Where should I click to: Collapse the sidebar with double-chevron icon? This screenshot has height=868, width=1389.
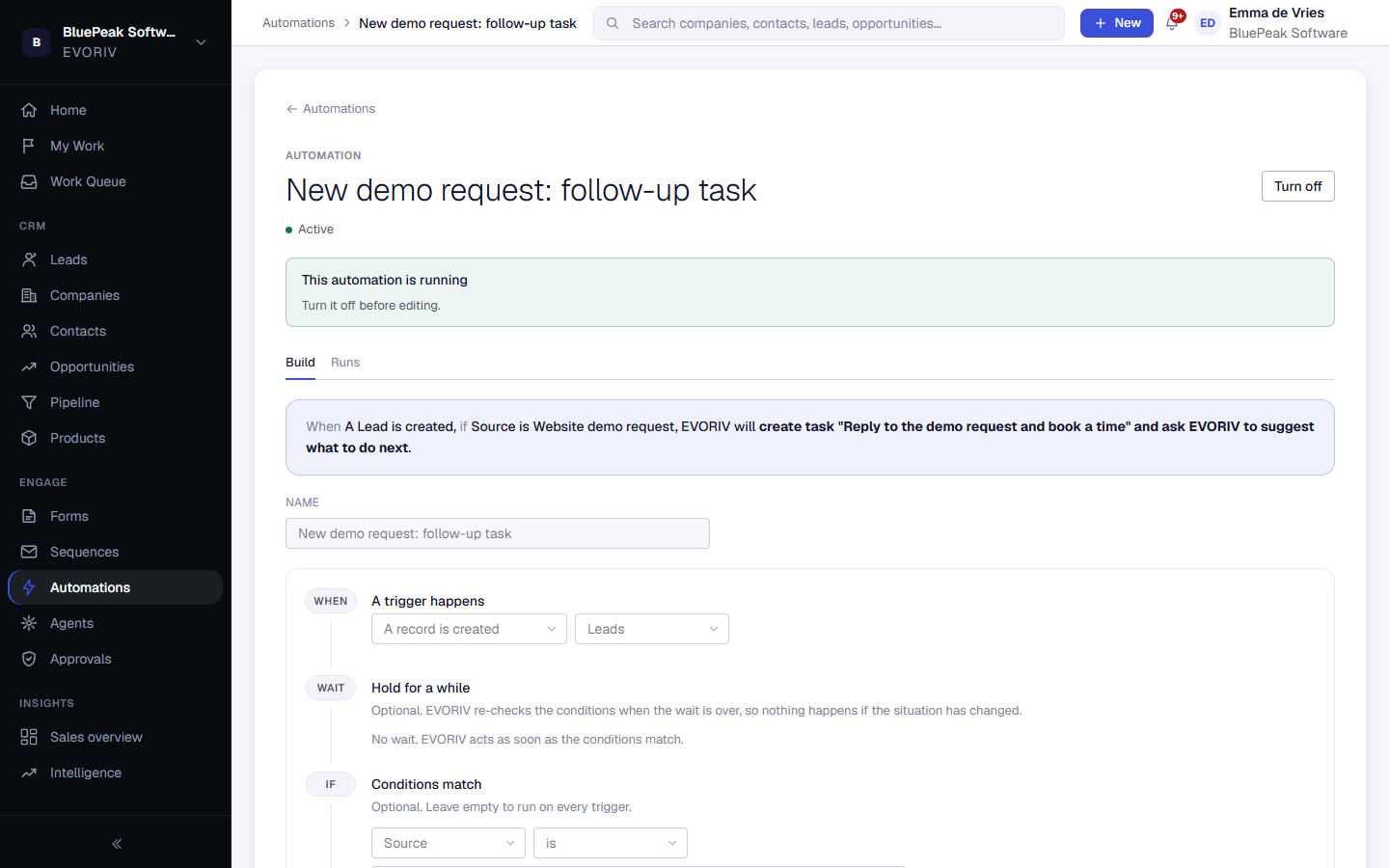117,844
